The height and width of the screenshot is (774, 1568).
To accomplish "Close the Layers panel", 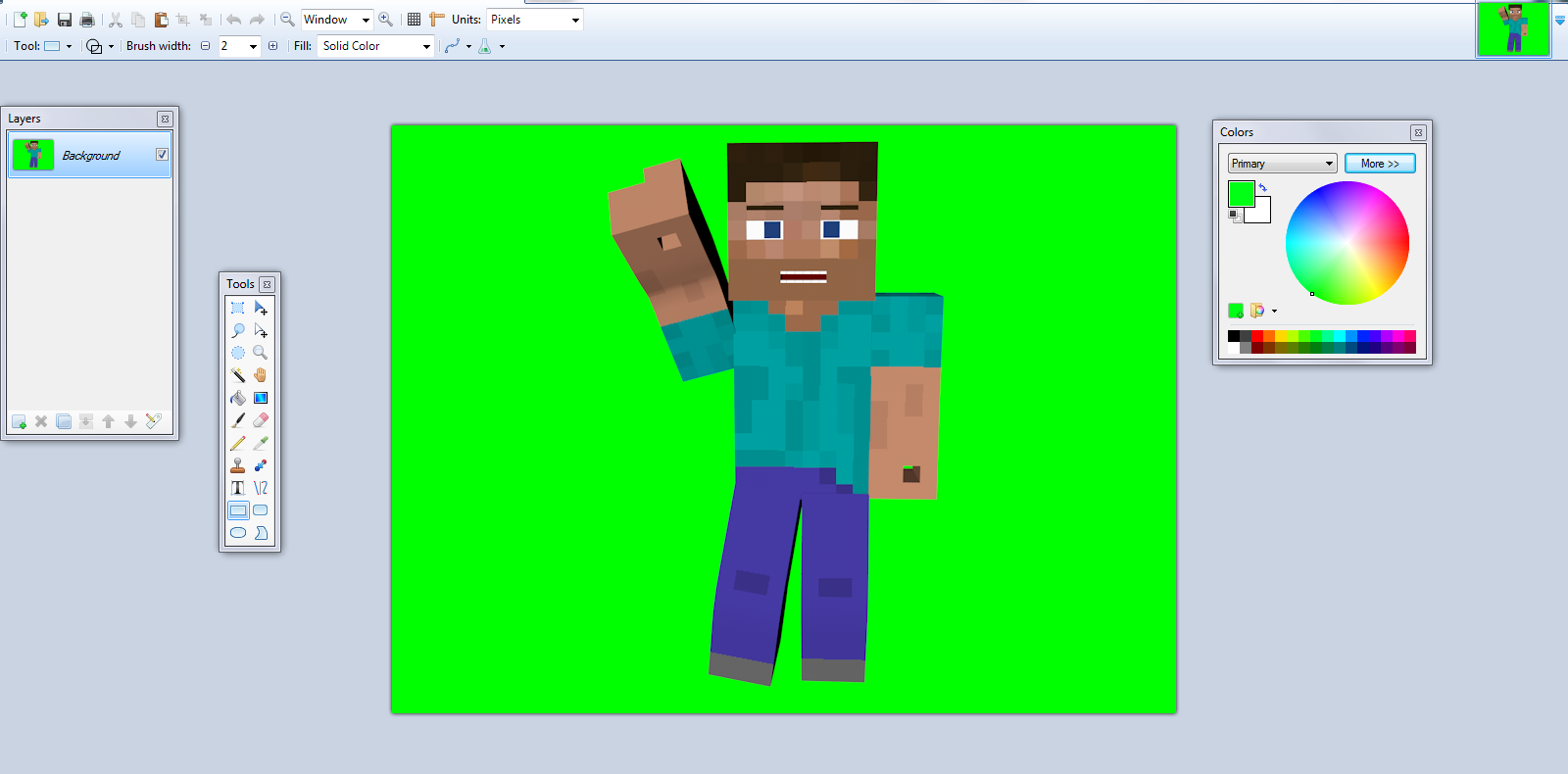I will click(165, 119).
